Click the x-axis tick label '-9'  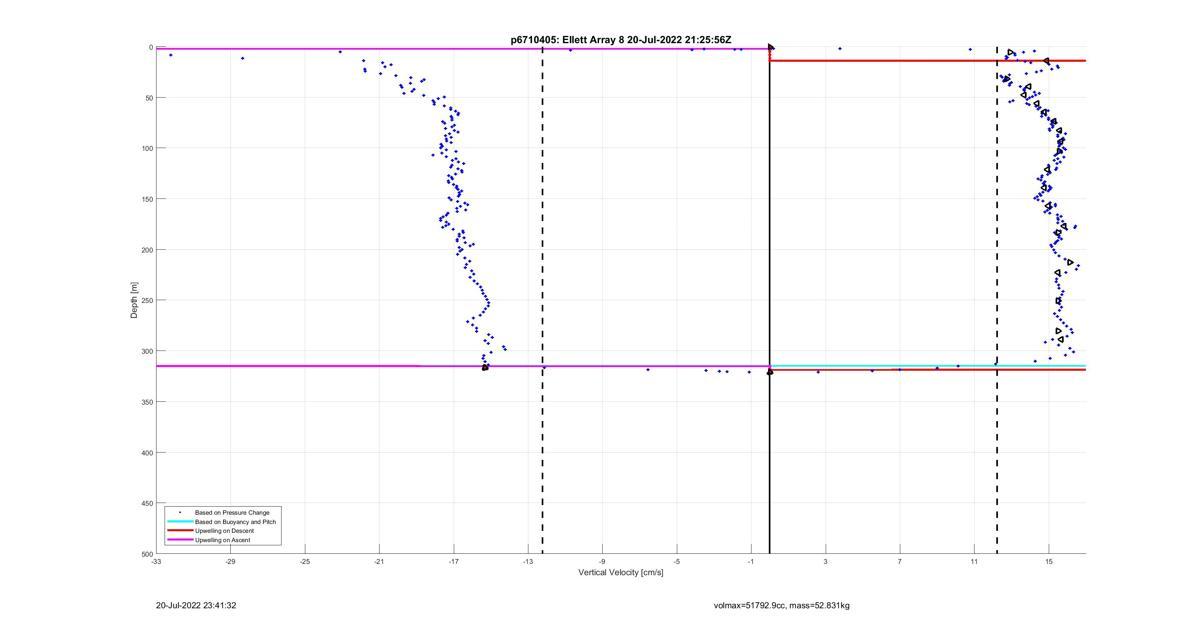coord(602,561)
